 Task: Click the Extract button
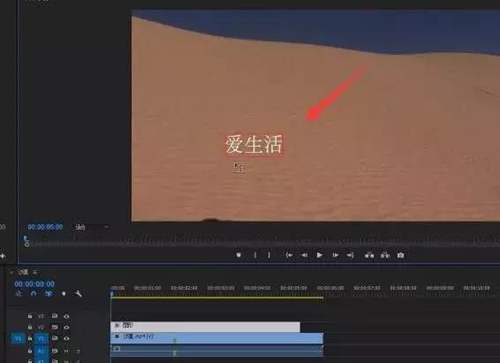click(x=385, y=255)
